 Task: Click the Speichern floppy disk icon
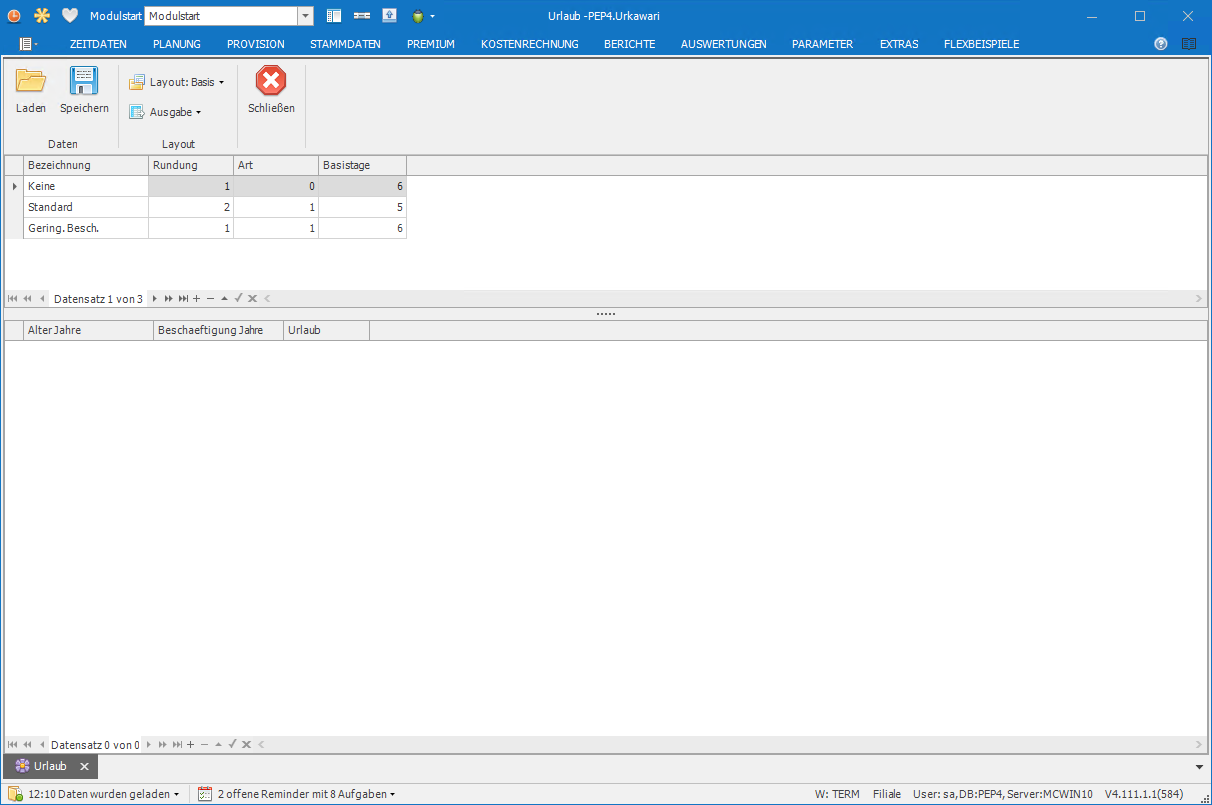[84, 81]
